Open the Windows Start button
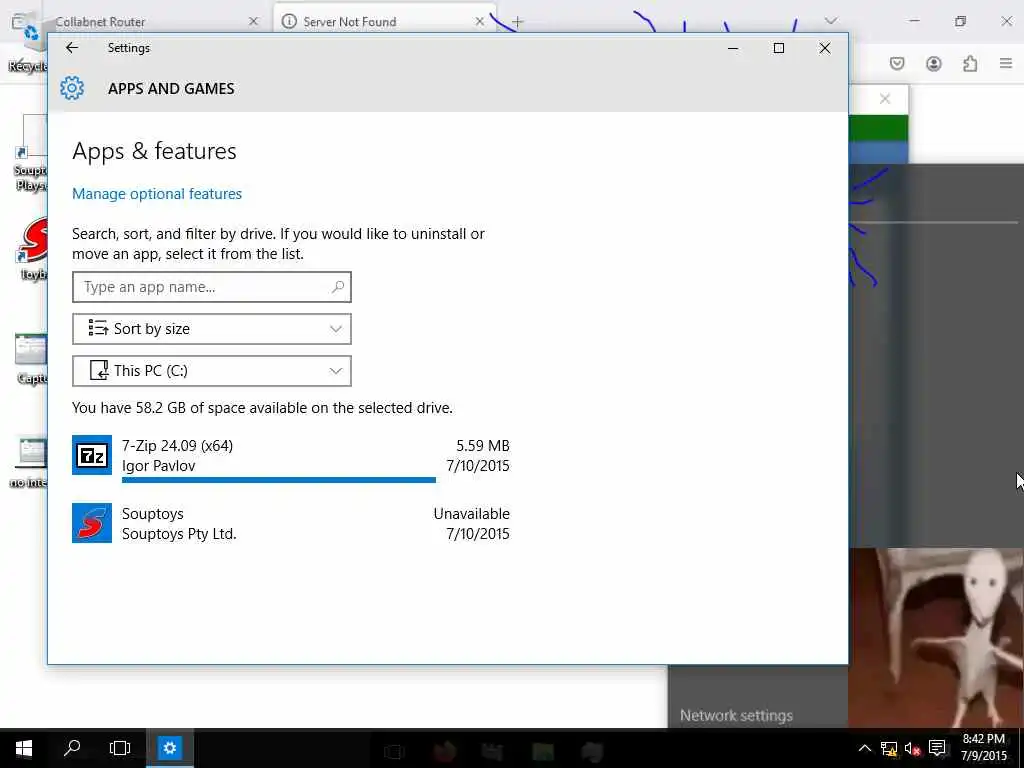 24,748
